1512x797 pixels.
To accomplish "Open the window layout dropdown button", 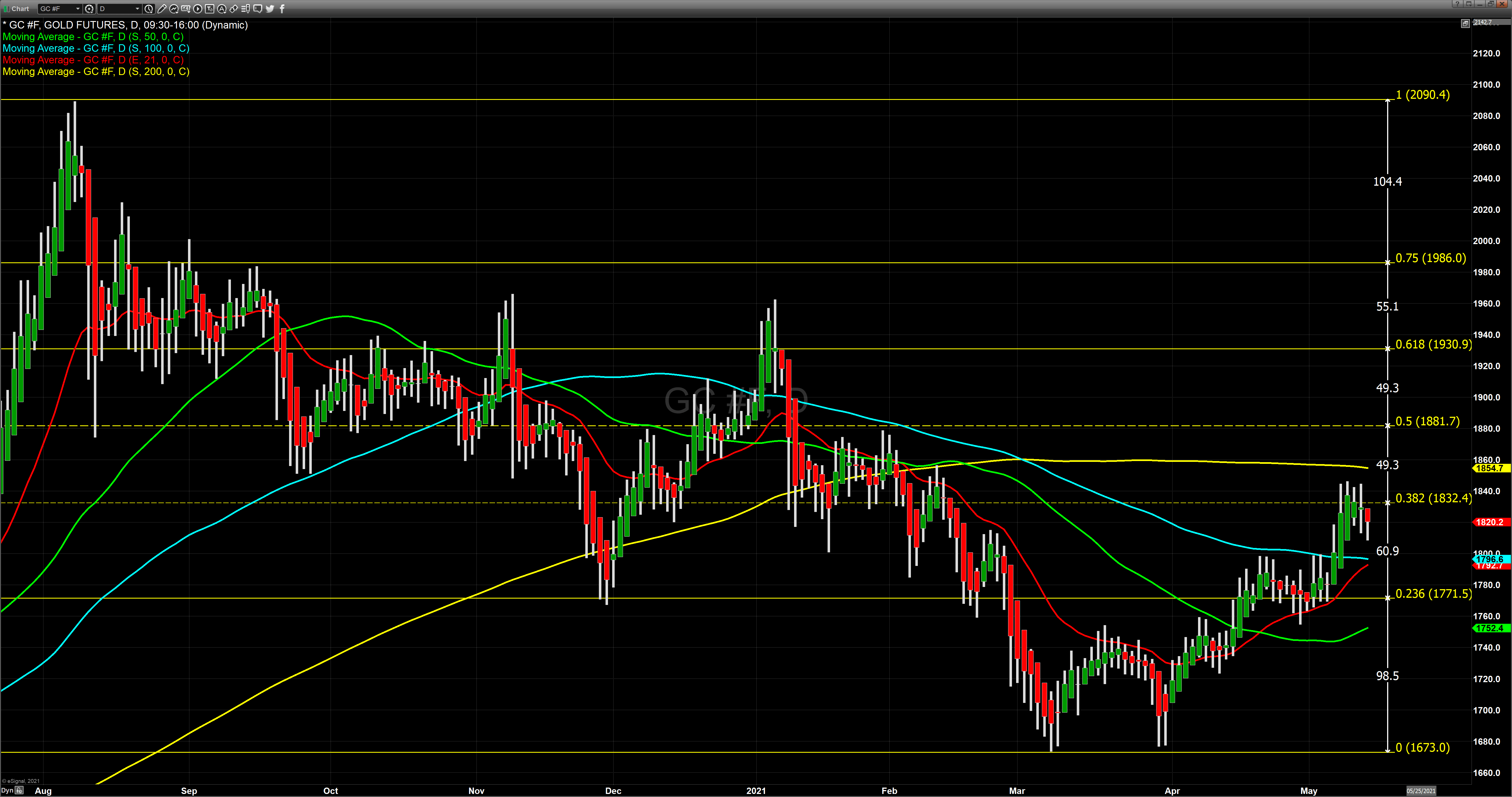I will tap(1469, 4).
